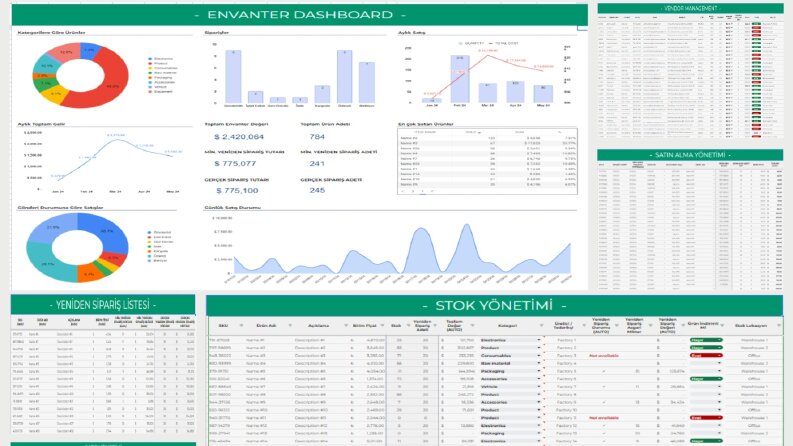Image resolution: width=793 pixels, height=446 pixels.
Task: Expand the Accessories category dropdown for Name #6
Action: tap(539, 379)
